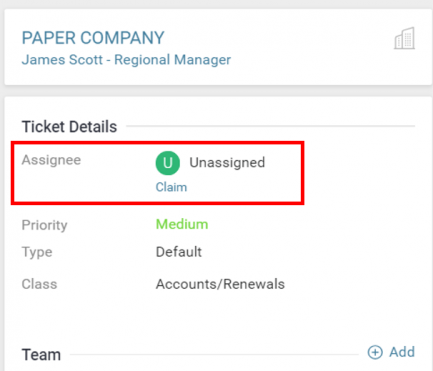Click the company building icon
The width and height of the screenshot is (433, 371).
click(404, 38)
